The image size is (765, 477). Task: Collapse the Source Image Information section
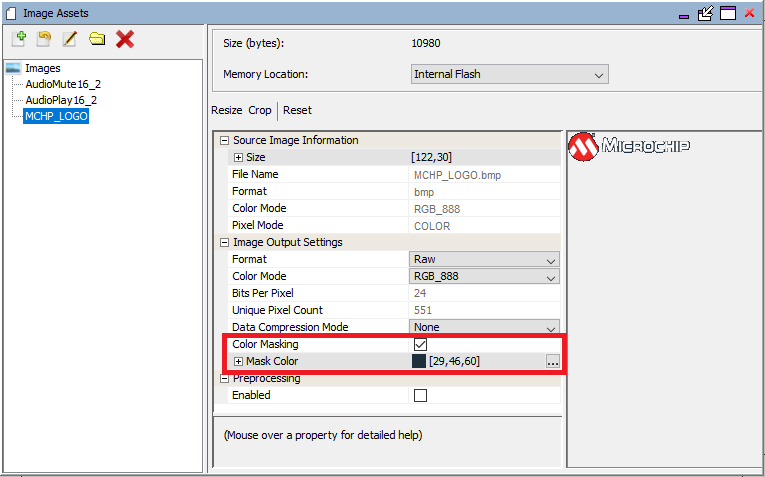tap(224, 141)
